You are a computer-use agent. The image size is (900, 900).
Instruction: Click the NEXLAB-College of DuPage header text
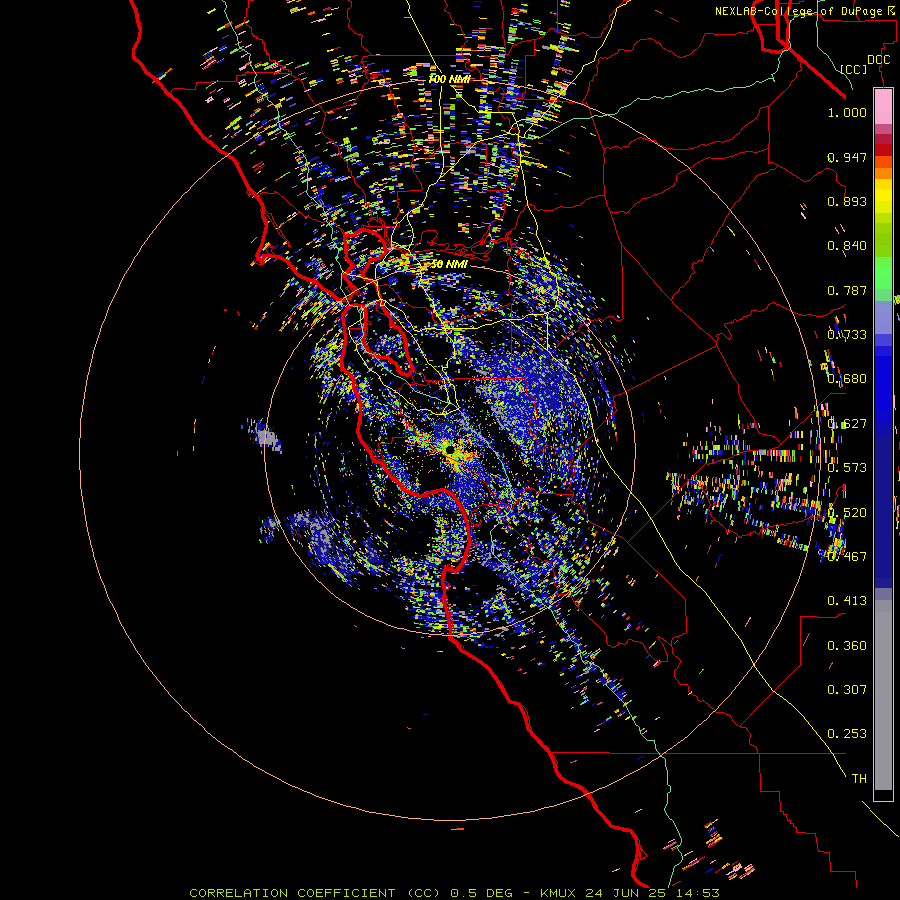pos(798,11)
